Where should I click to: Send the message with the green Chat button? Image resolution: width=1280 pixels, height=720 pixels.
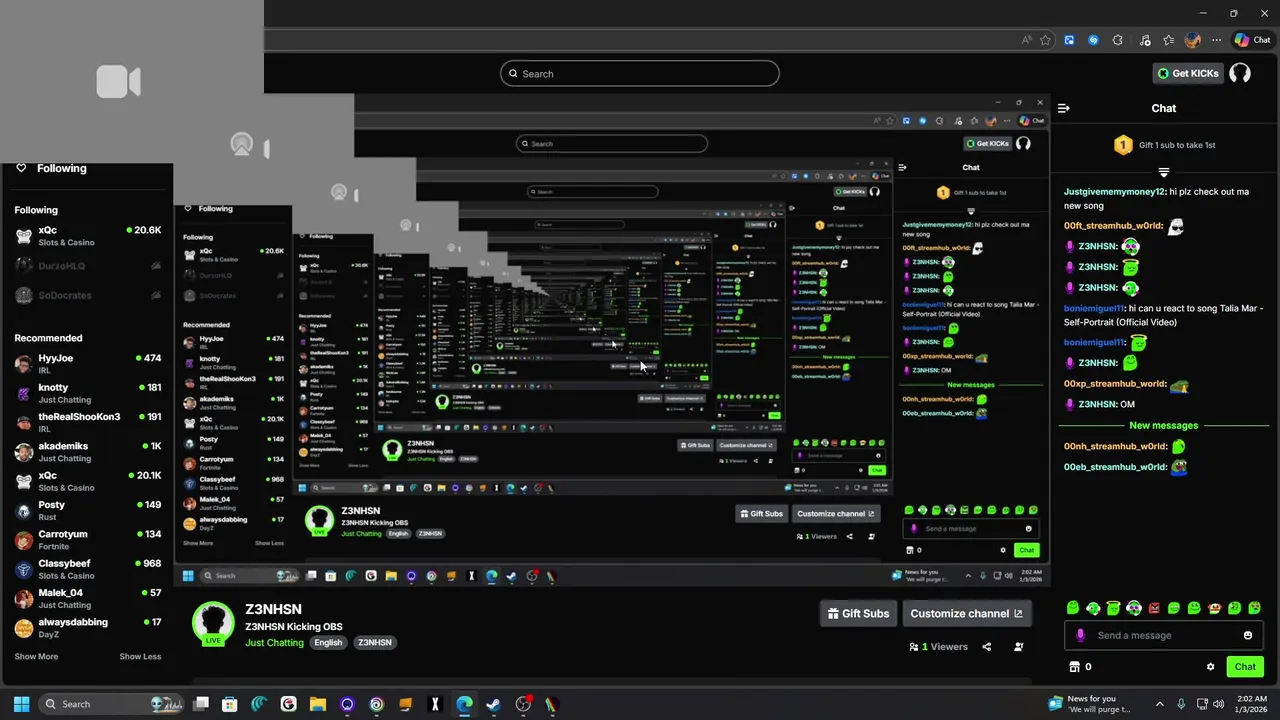pyautogui.click(x=1245, y=667)
